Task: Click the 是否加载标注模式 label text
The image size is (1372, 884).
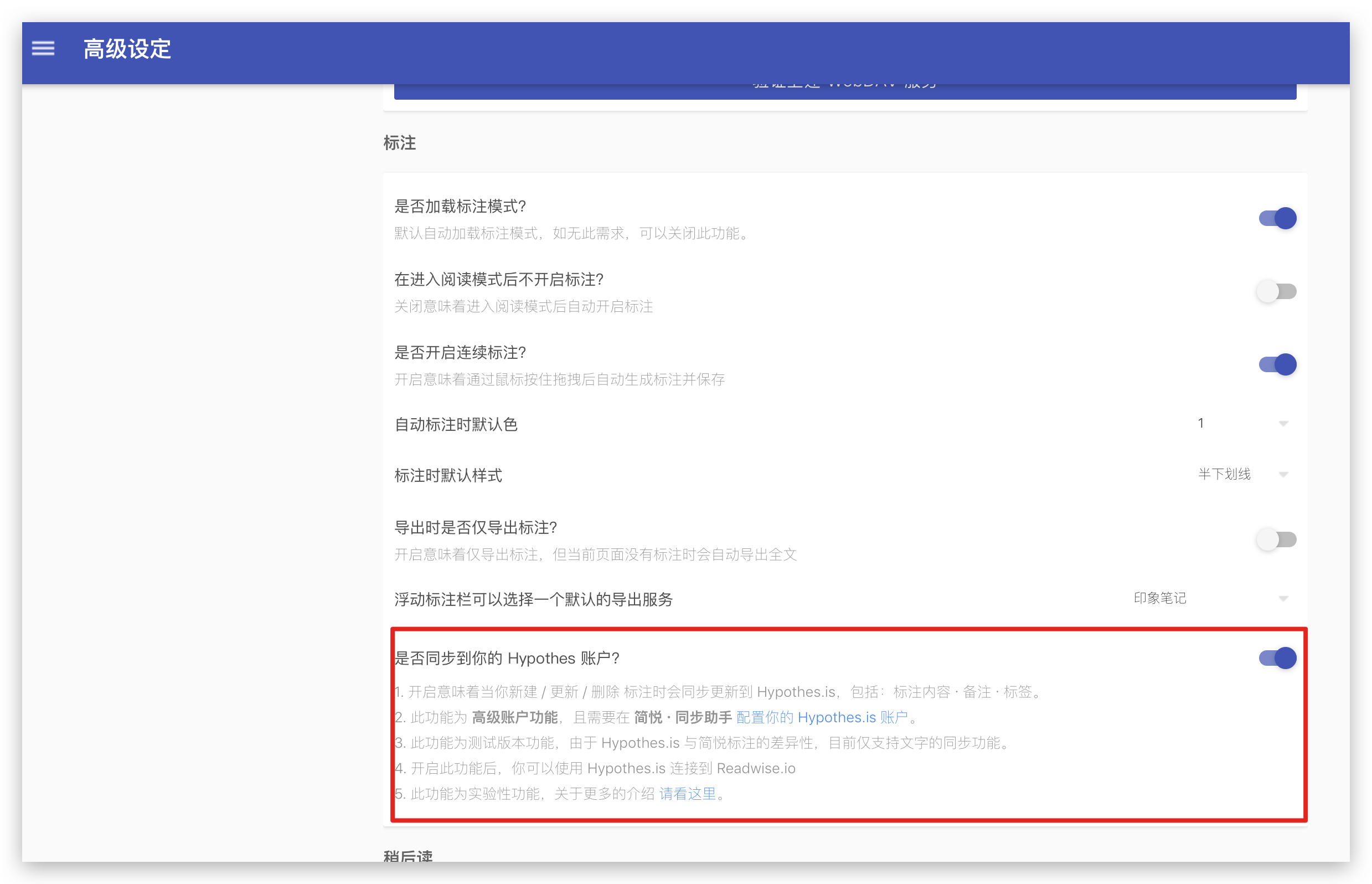Action: click(460, 206)
